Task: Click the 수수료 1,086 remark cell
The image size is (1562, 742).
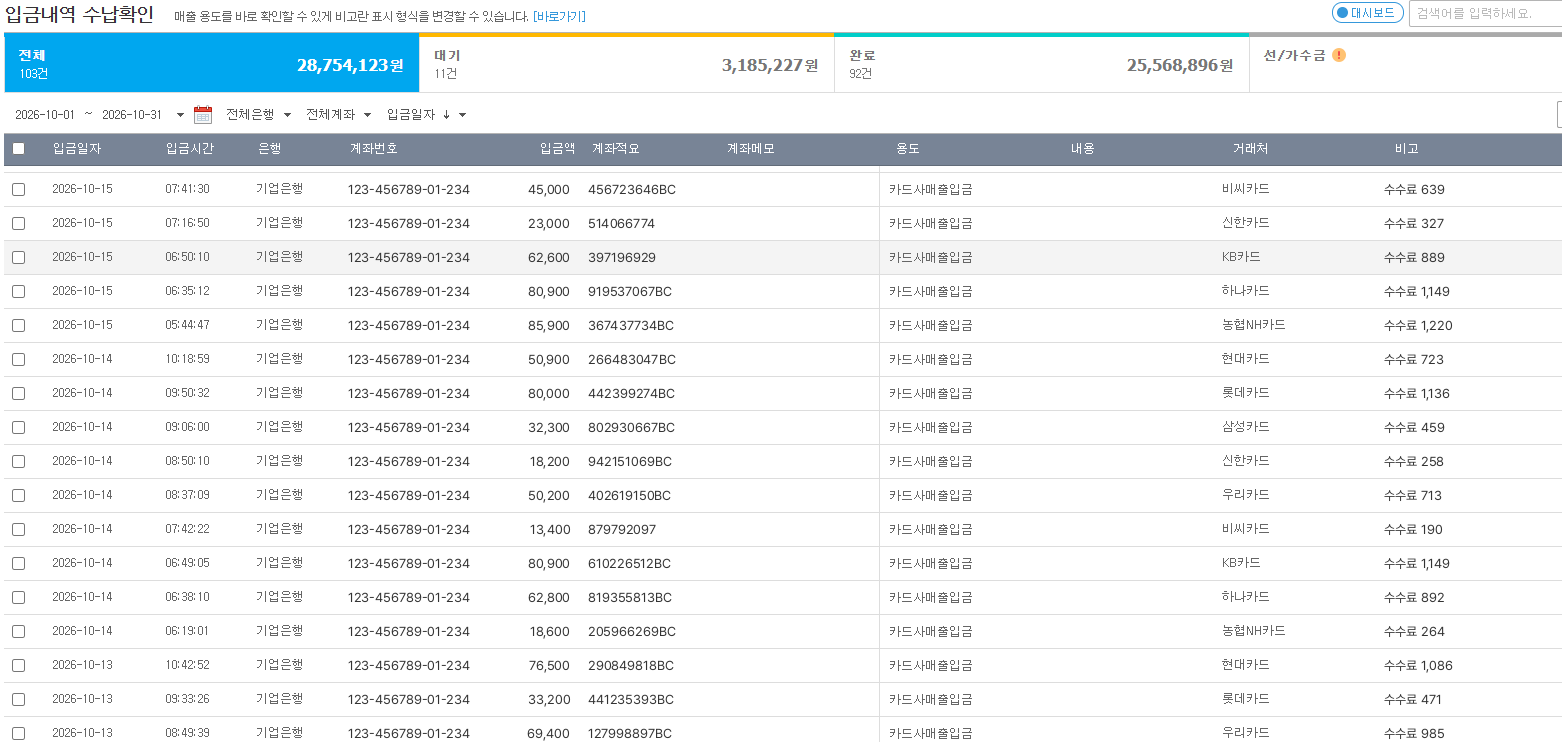Action: click(x=1418, y=665)
